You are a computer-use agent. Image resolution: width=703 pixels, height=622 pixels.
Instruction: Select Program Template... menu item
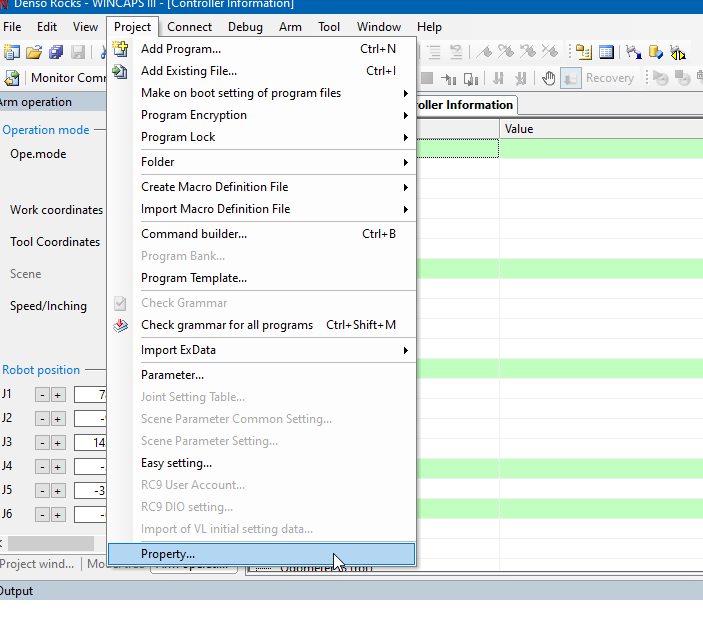(262, 278)
